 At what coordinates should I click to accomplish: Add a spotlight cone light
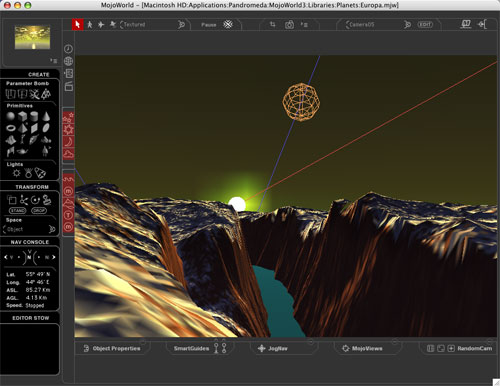click(x=40, y=173)
